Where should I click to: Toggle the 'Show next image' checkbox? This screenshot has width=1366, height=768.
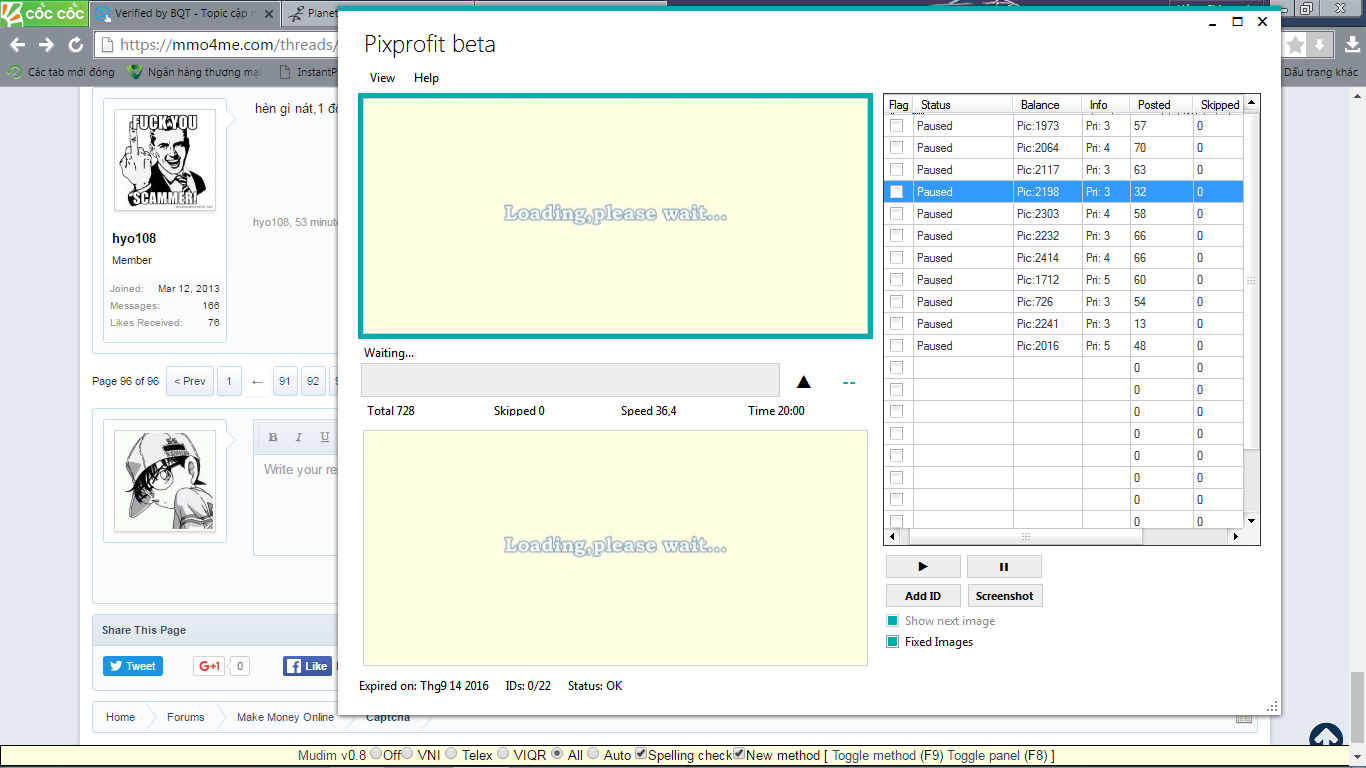[893, 621]
